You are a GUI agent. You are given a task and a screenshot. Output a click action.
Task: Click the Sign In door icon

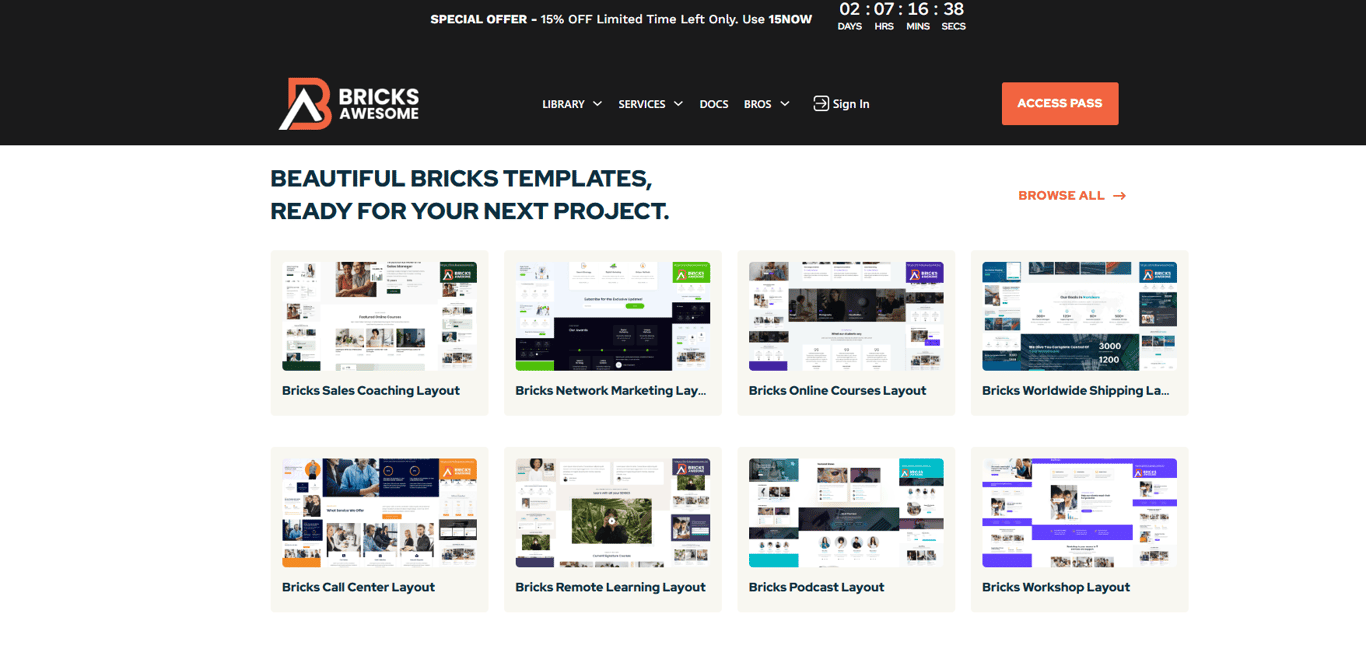pyautogui.click(x=821, y=104)
